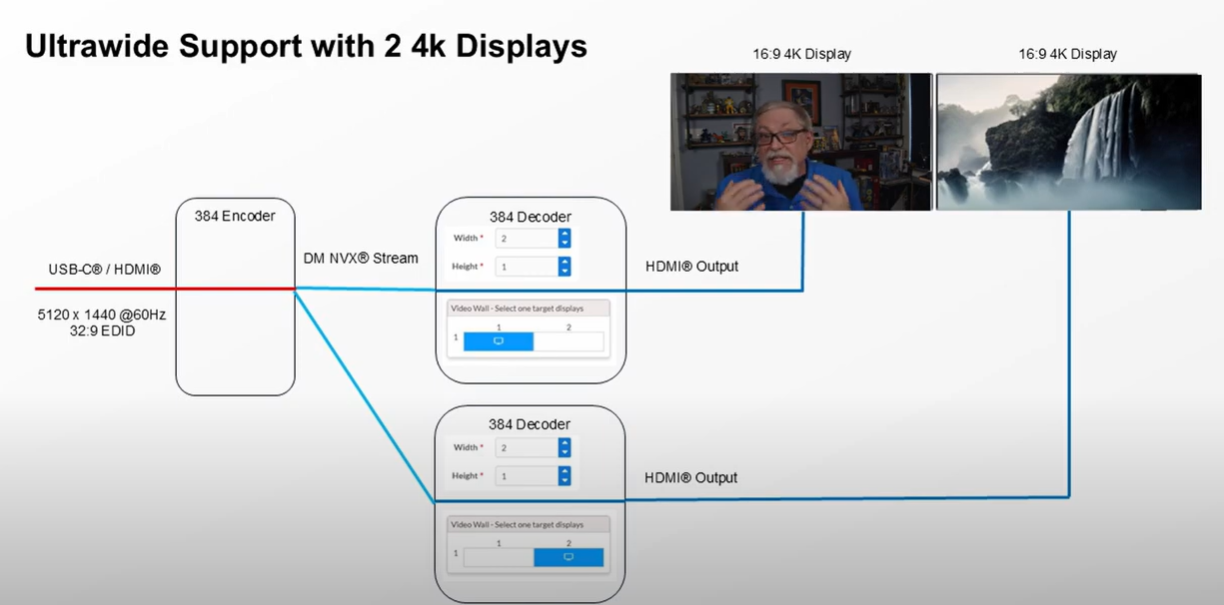Click the 384 Encoder box
This screenshot has height=605, width=1224.
235,300
